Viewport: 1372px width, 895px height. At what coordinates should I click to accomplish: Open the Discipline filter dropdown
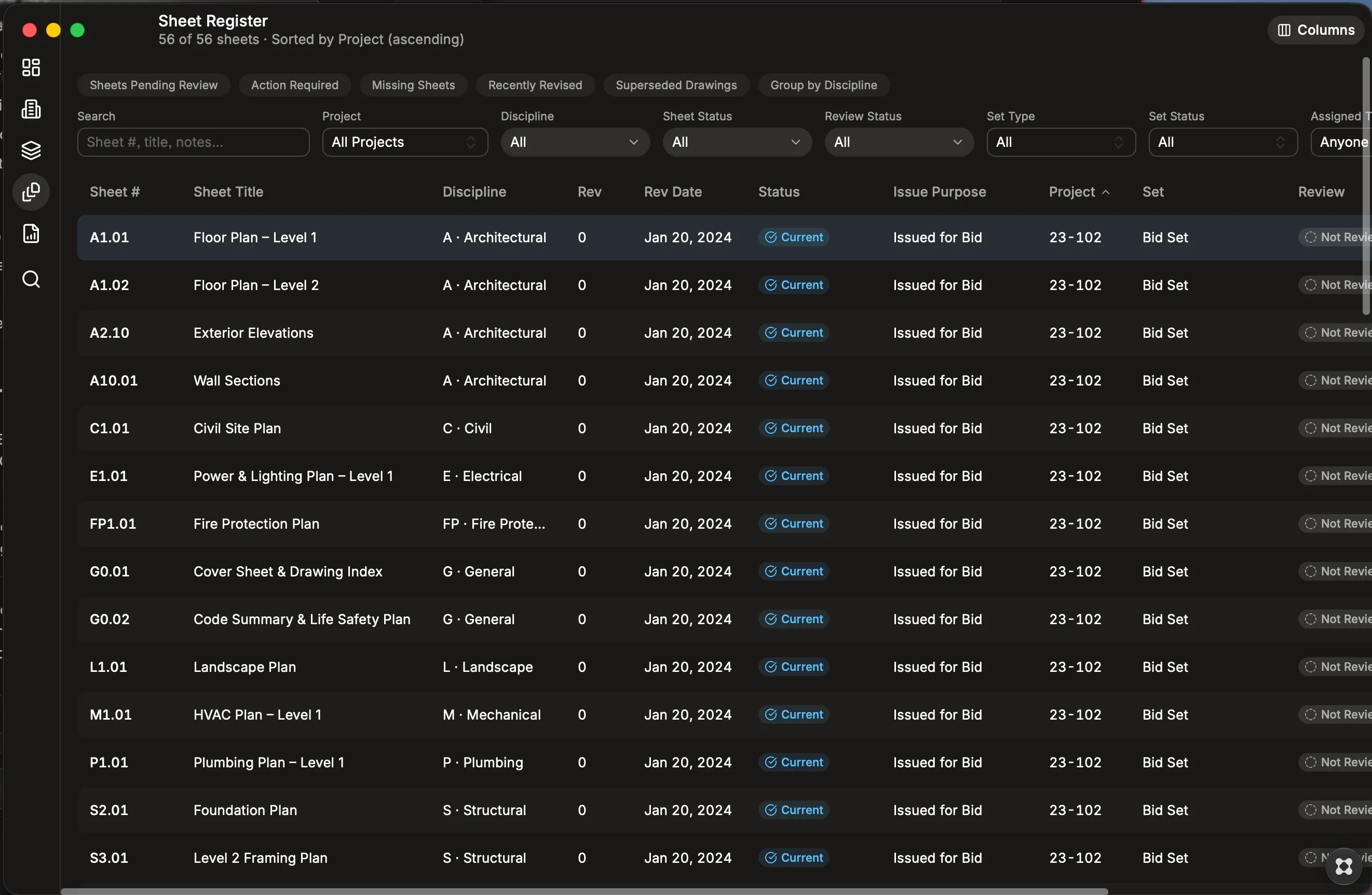[575, 142]
